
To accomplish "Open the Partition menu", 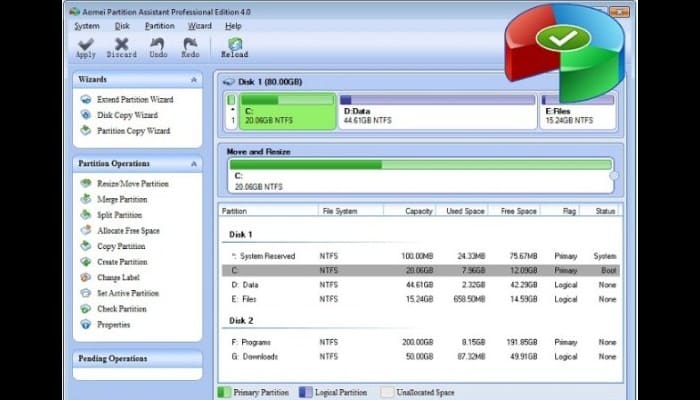I will (x=159, y=26).
